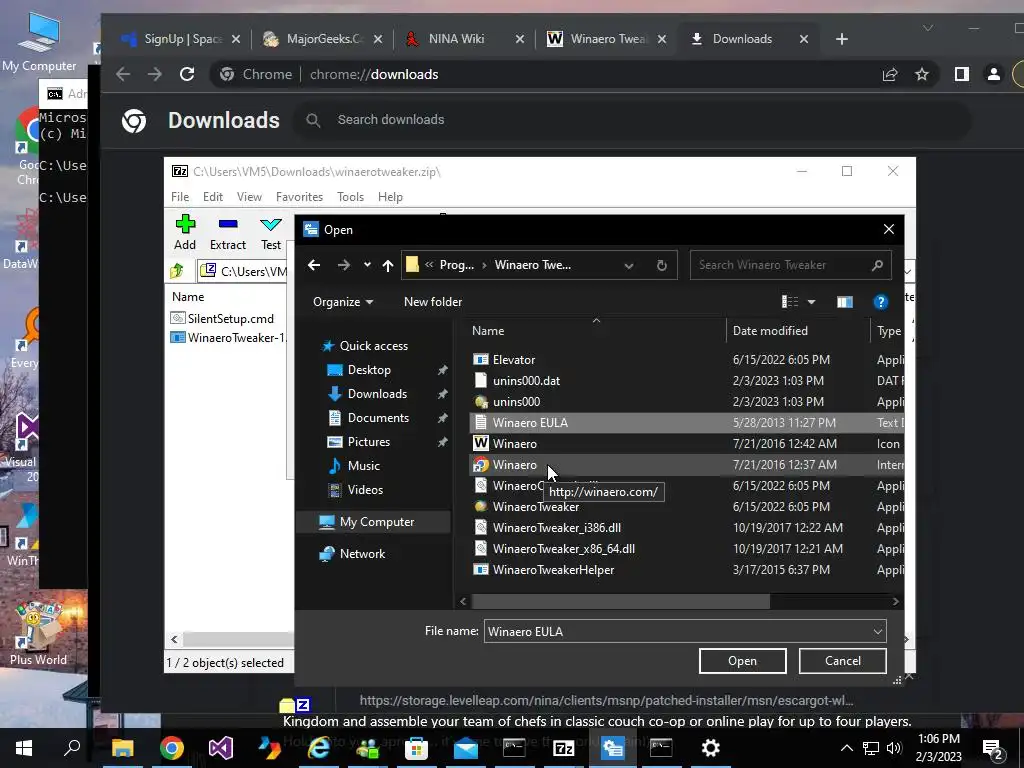Go forward in the Open dialog
The height and width of the screenshot is (768, 1024).
pyautogui.click(x=344, y=265)
